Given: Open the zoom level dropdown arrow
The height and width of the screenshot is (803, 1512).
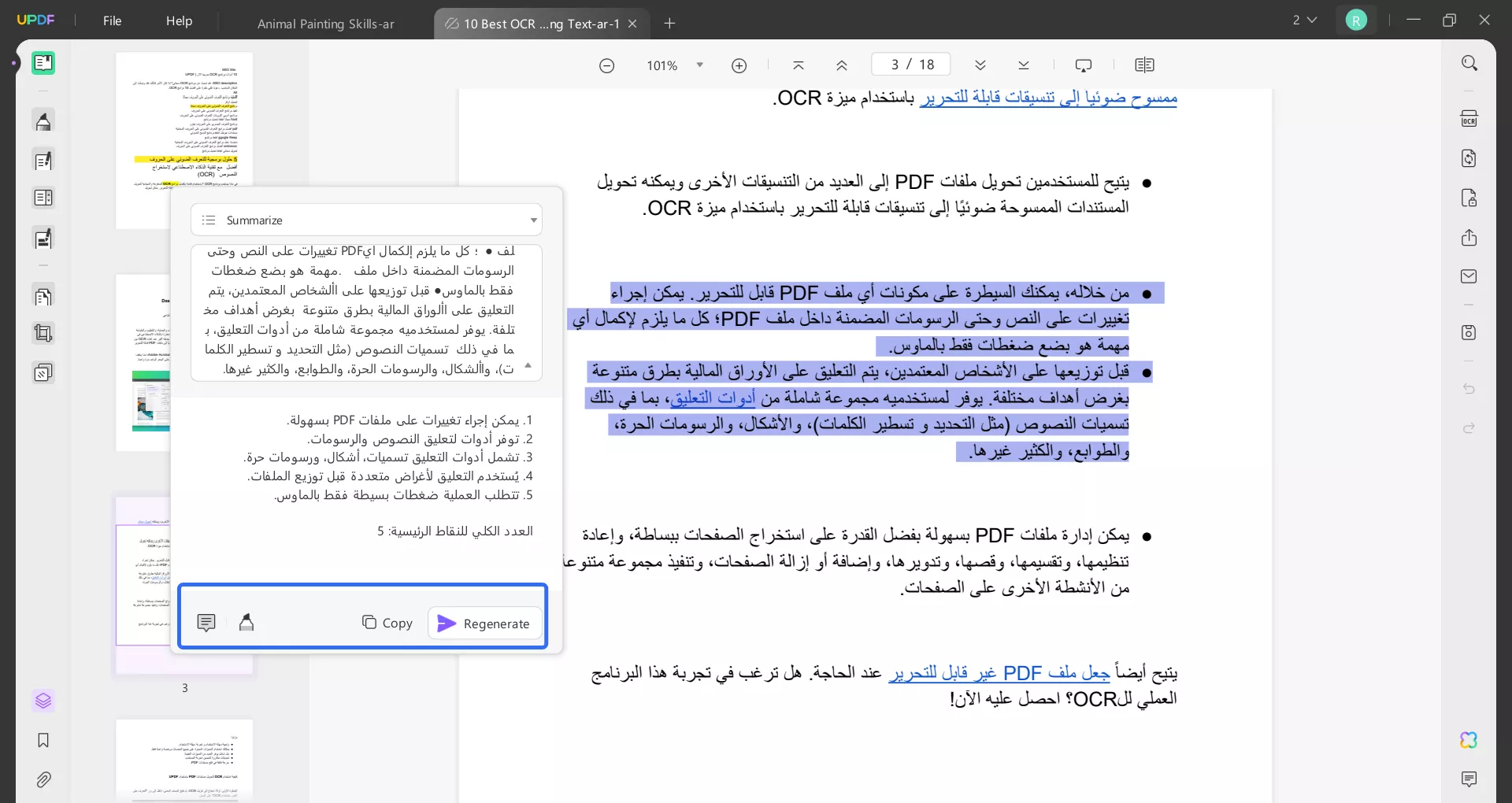Looking at the screenshot, I should point(699,65).
